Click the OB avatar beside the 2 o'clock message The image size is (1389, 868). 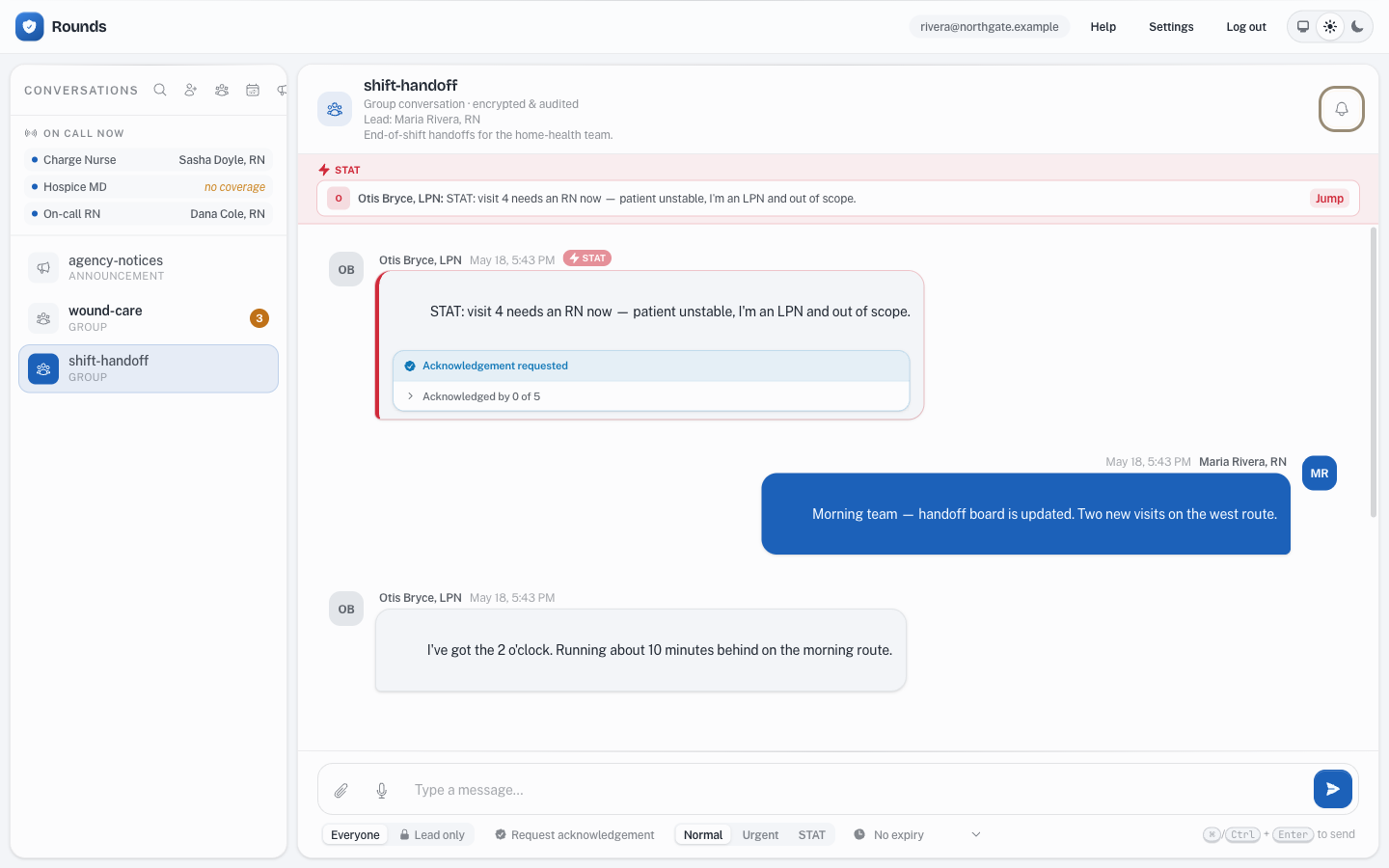(346, 610)
